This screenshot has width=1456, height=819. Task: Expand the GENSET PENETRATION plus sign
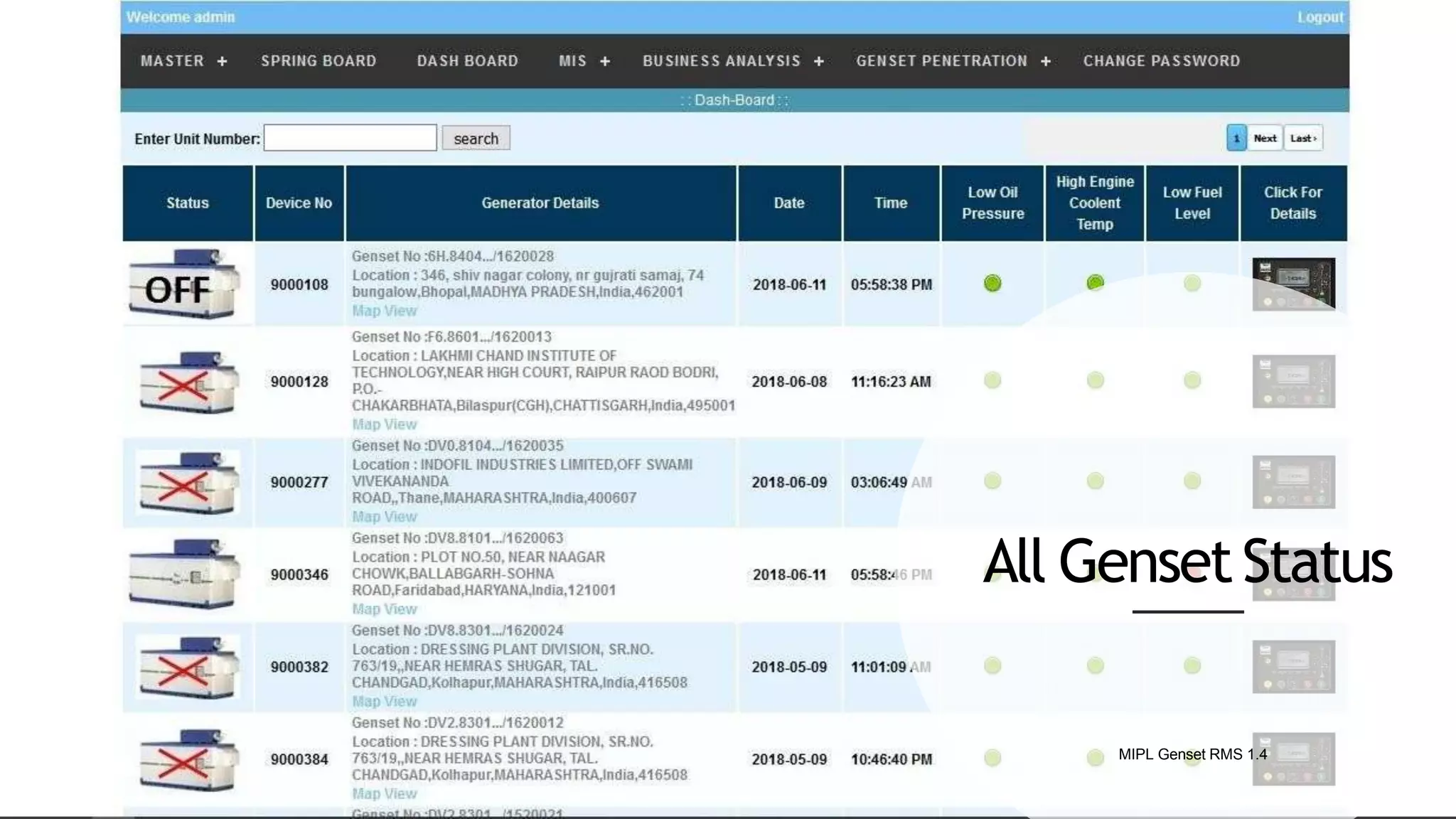point(1046,62)
